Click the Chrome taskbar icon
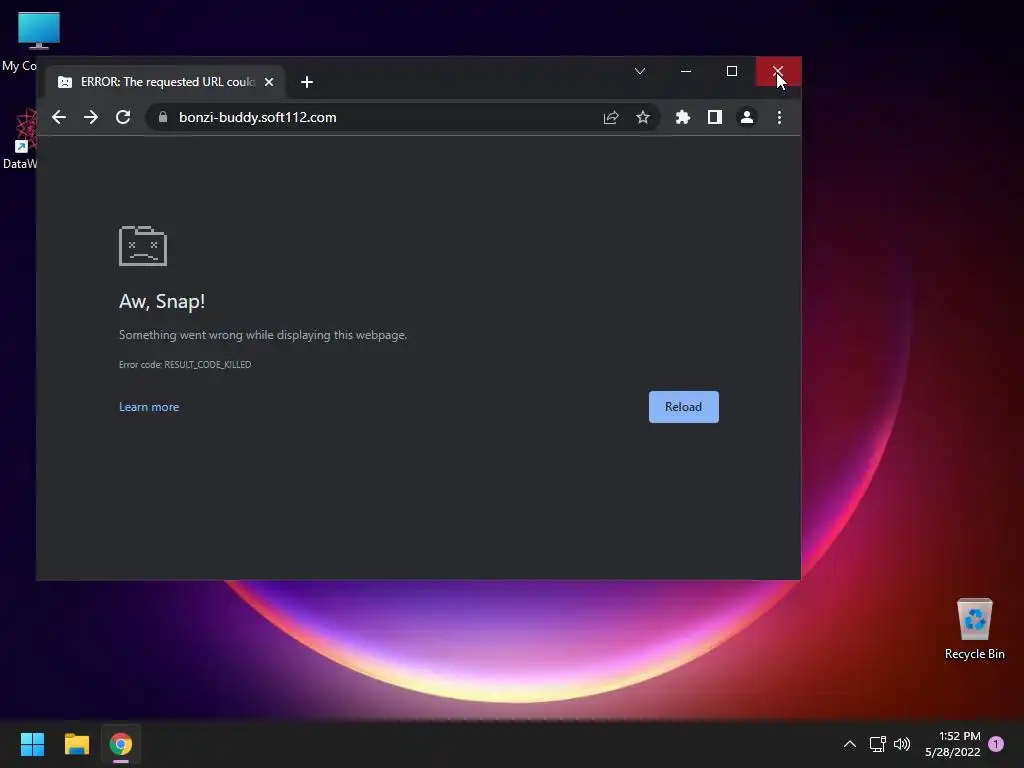 (x=121, y=744)
